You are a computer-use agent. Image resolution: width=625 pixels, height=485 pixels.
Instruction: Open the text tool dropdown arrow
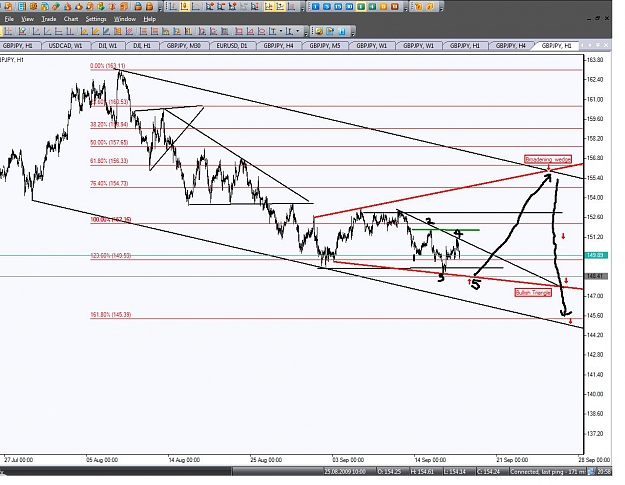(x=281, y=31)
